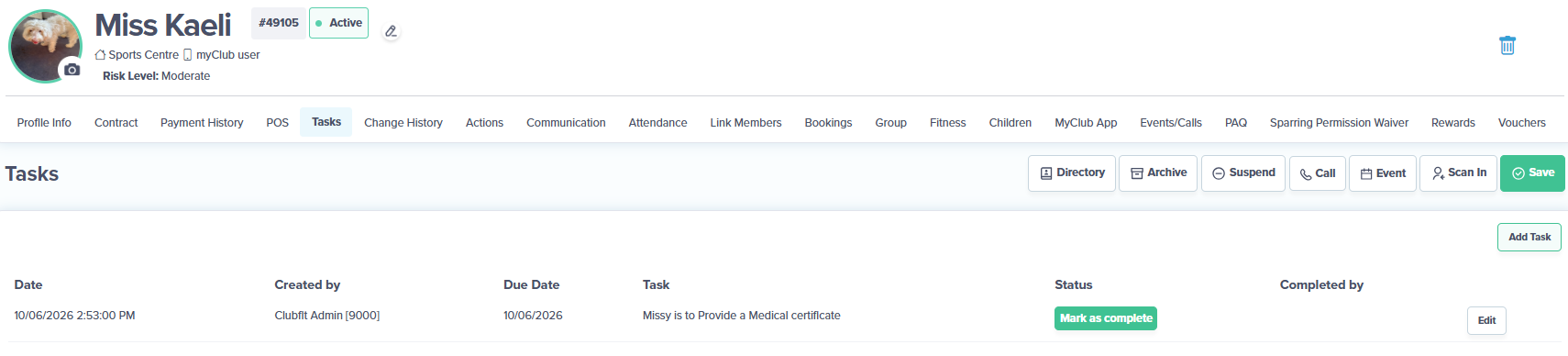Click the camera icon on profile photo

pos(72,70)
